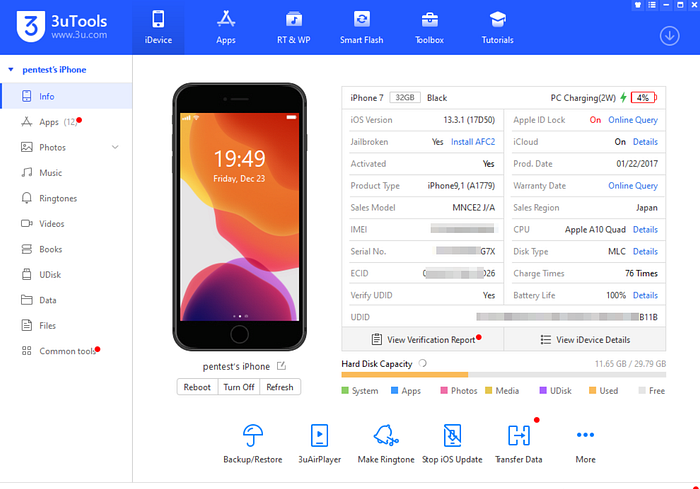Click the hard disk capacity usage bar

504,375
